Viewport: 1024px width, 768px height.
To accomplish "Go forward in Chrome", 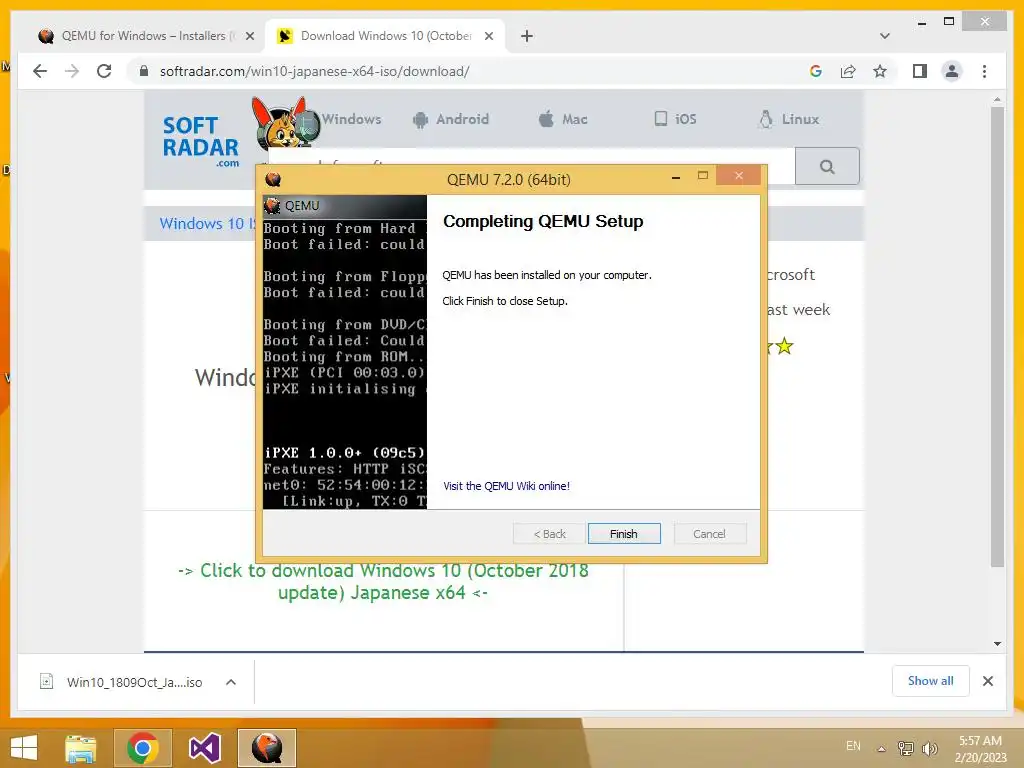I will pyautogui.click(x=72, y=71).
